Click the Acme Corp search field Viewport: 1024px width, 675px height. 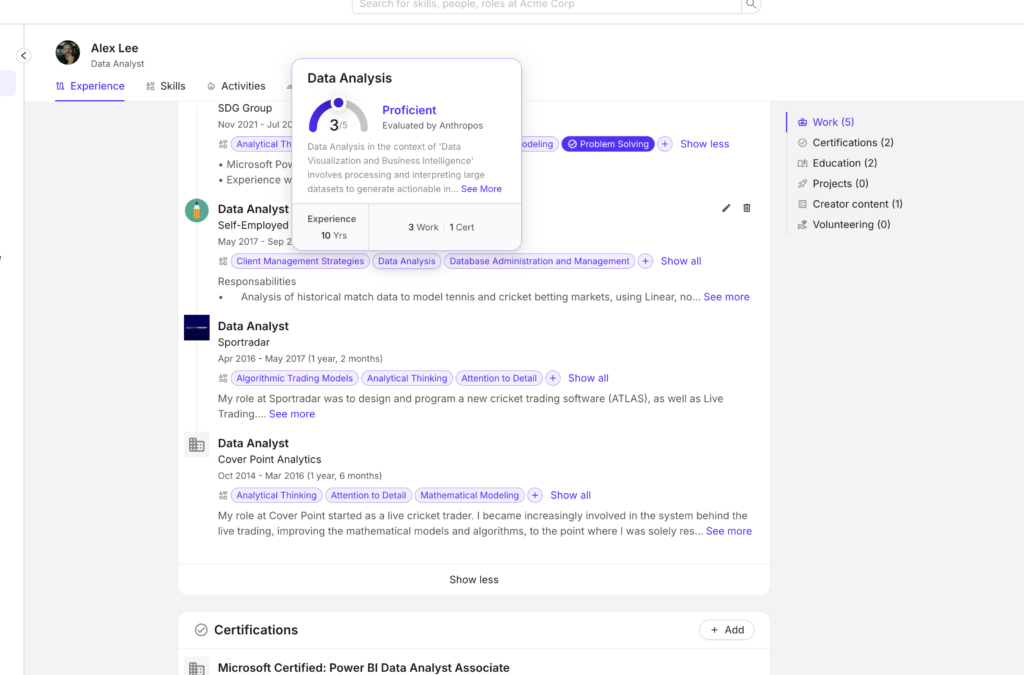click(x=546, y=5)
